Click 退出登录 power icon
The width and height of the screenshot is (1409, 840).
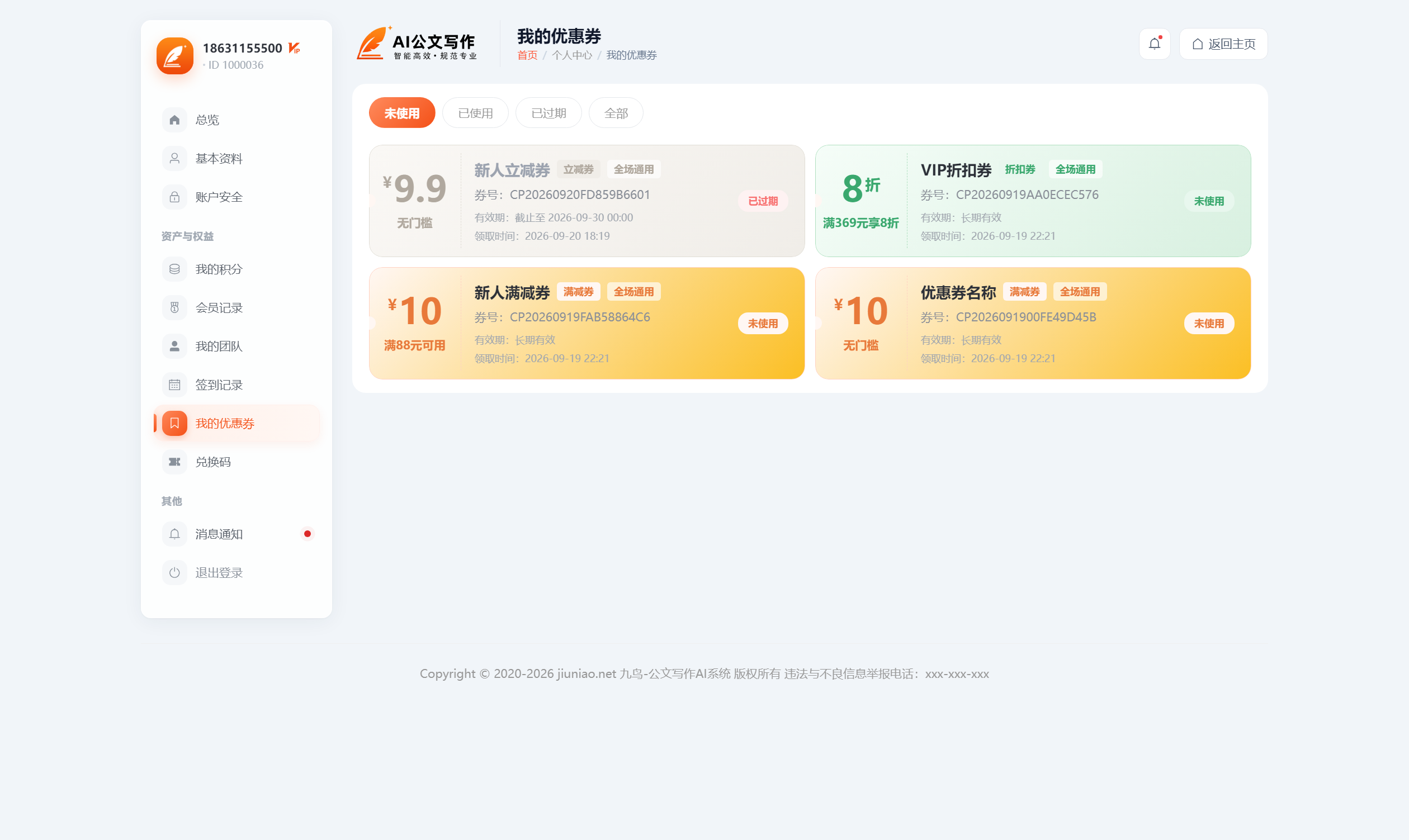click(x=174, y=572)
